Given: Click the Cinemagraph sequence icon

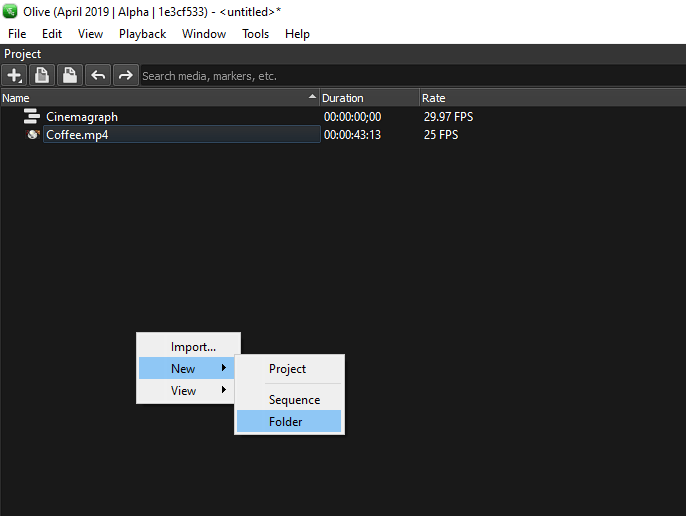Looking at the screenshot, I should point(32,116).
